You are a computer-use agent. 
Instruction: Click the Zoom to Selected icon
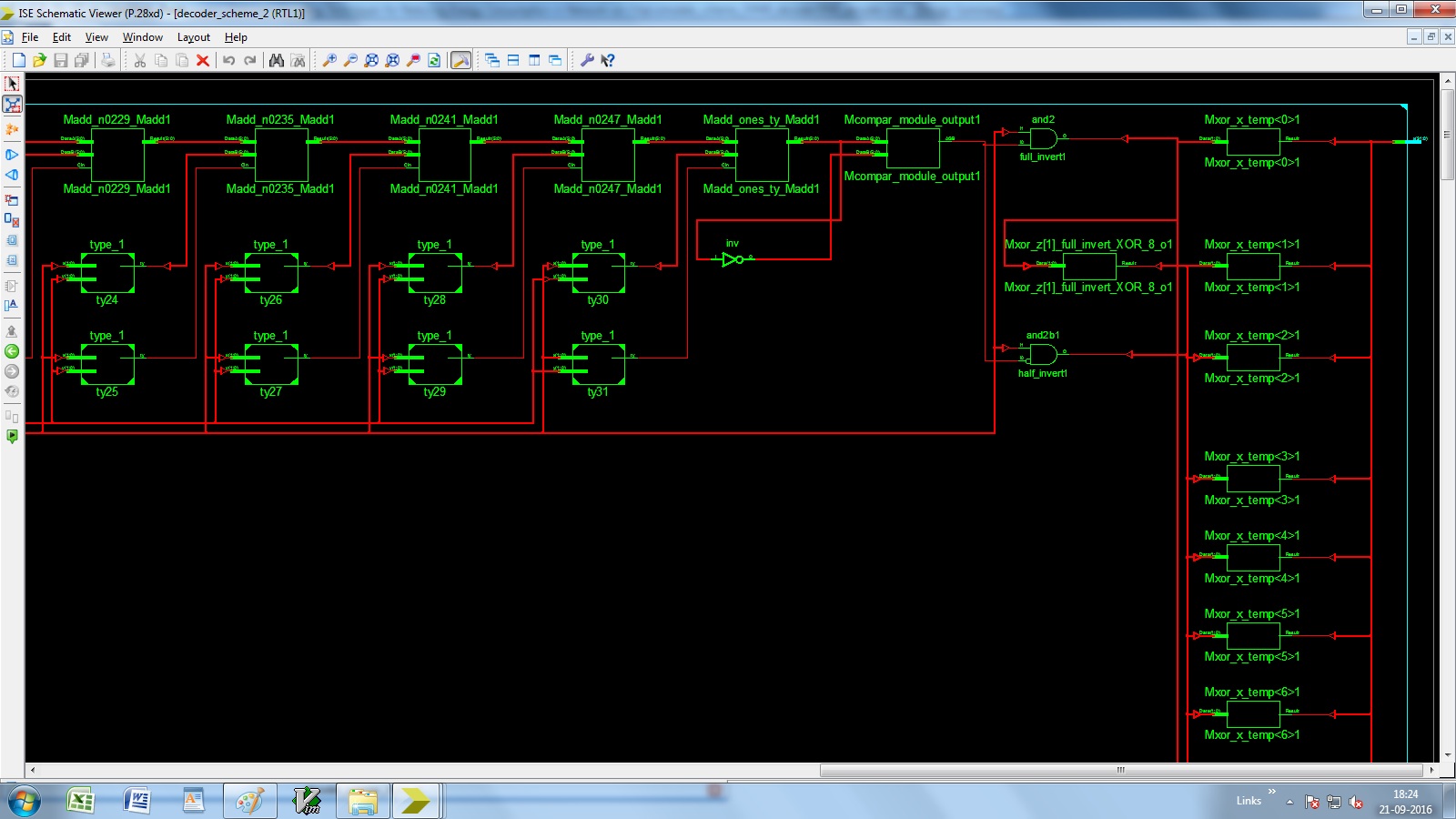[x=392, y=60]
